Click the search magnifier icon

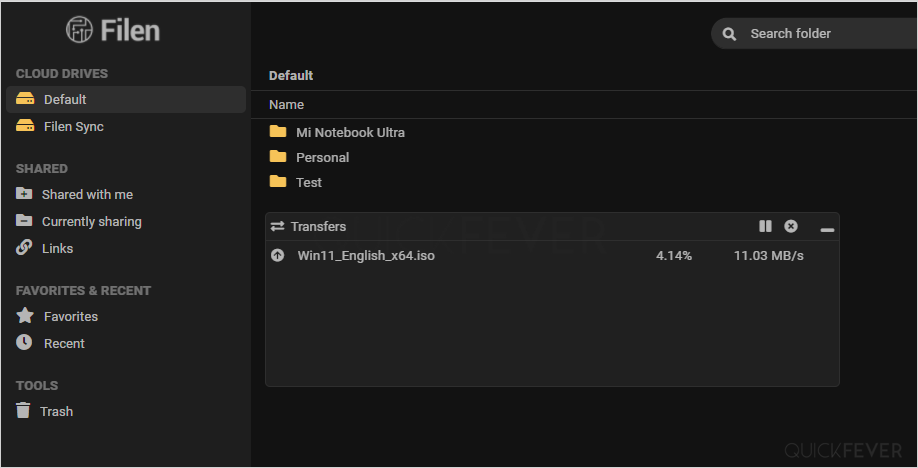point(729,34)
